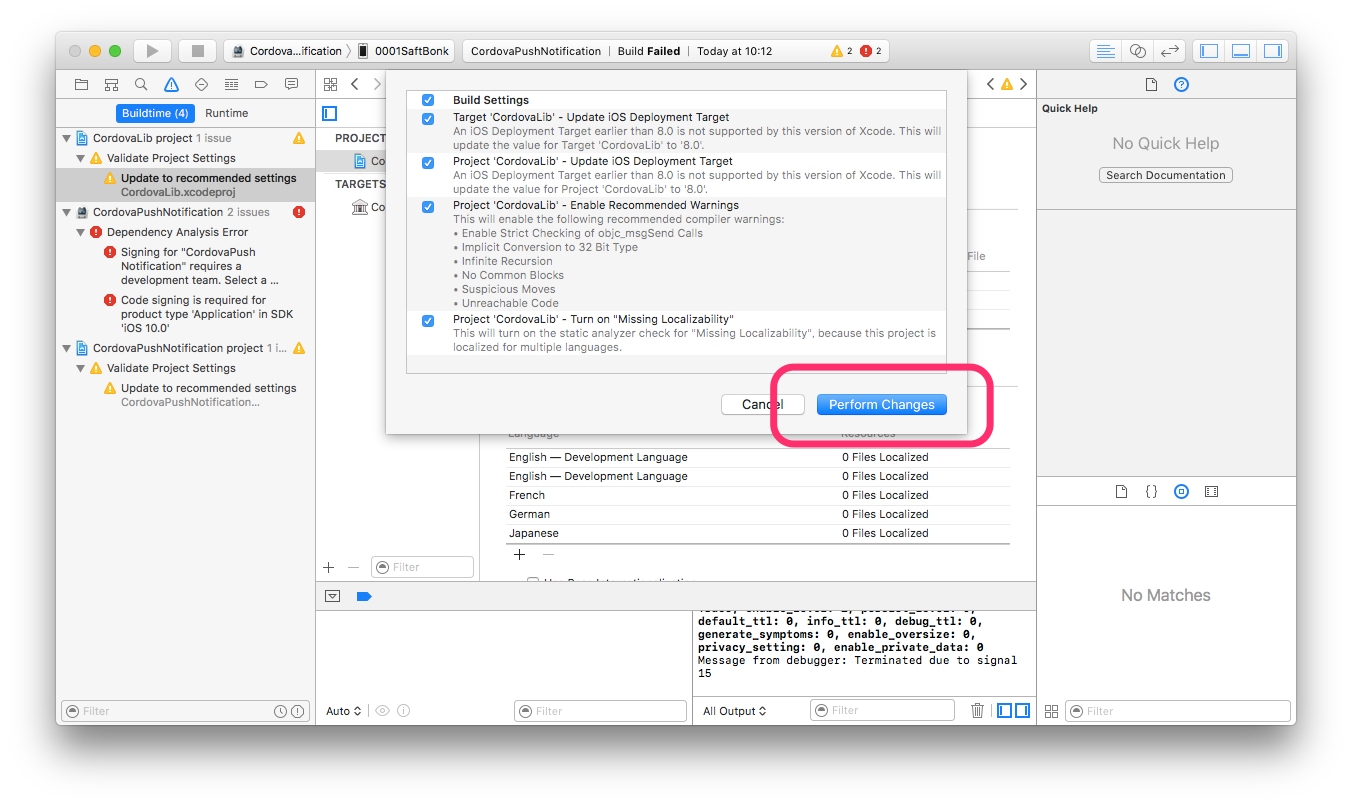Collapse Dependency Analysis Error group
The image size is (1352, 805).
[x=82, y=232]
